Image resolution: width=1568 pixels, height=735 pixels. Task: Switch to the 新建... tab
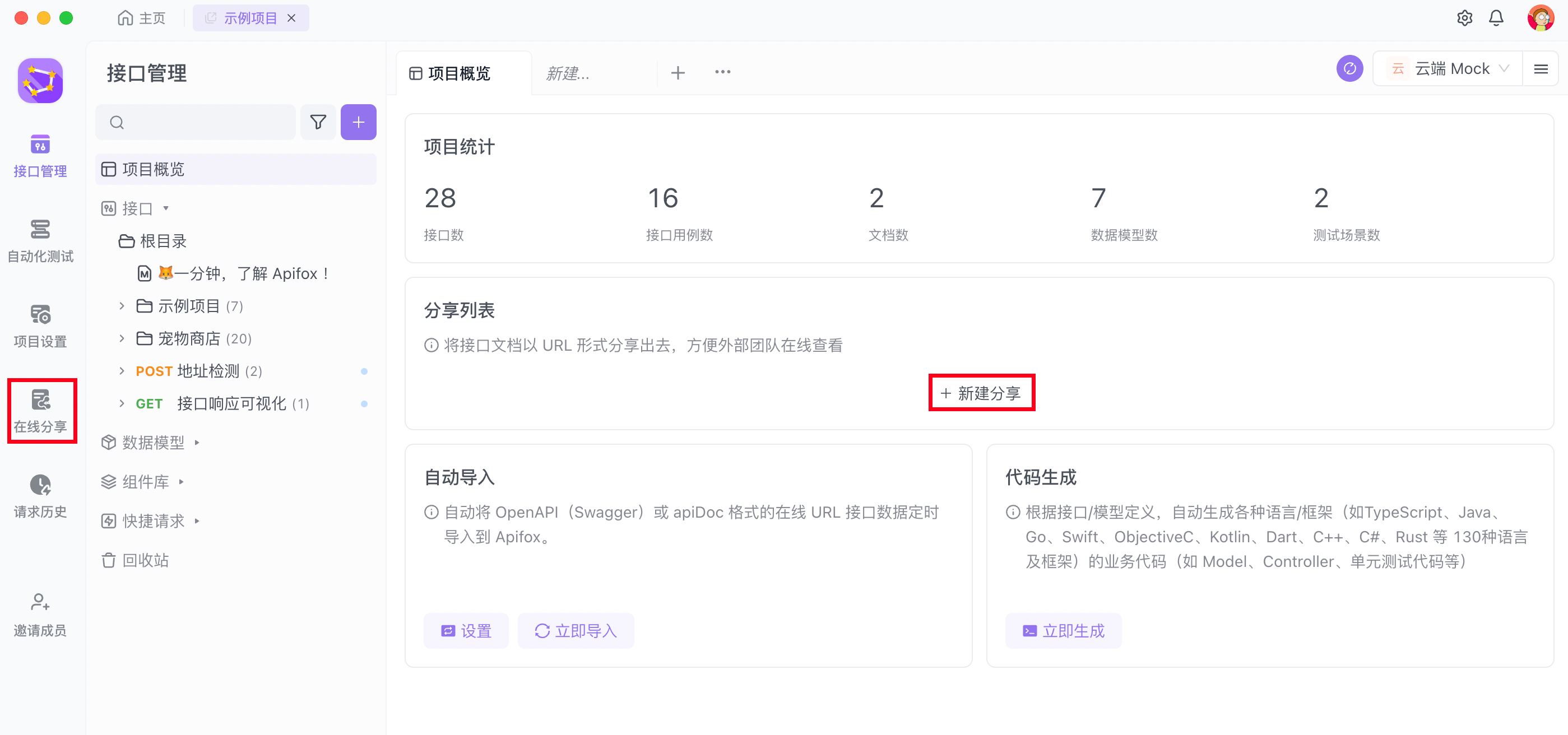click(568, 73)
